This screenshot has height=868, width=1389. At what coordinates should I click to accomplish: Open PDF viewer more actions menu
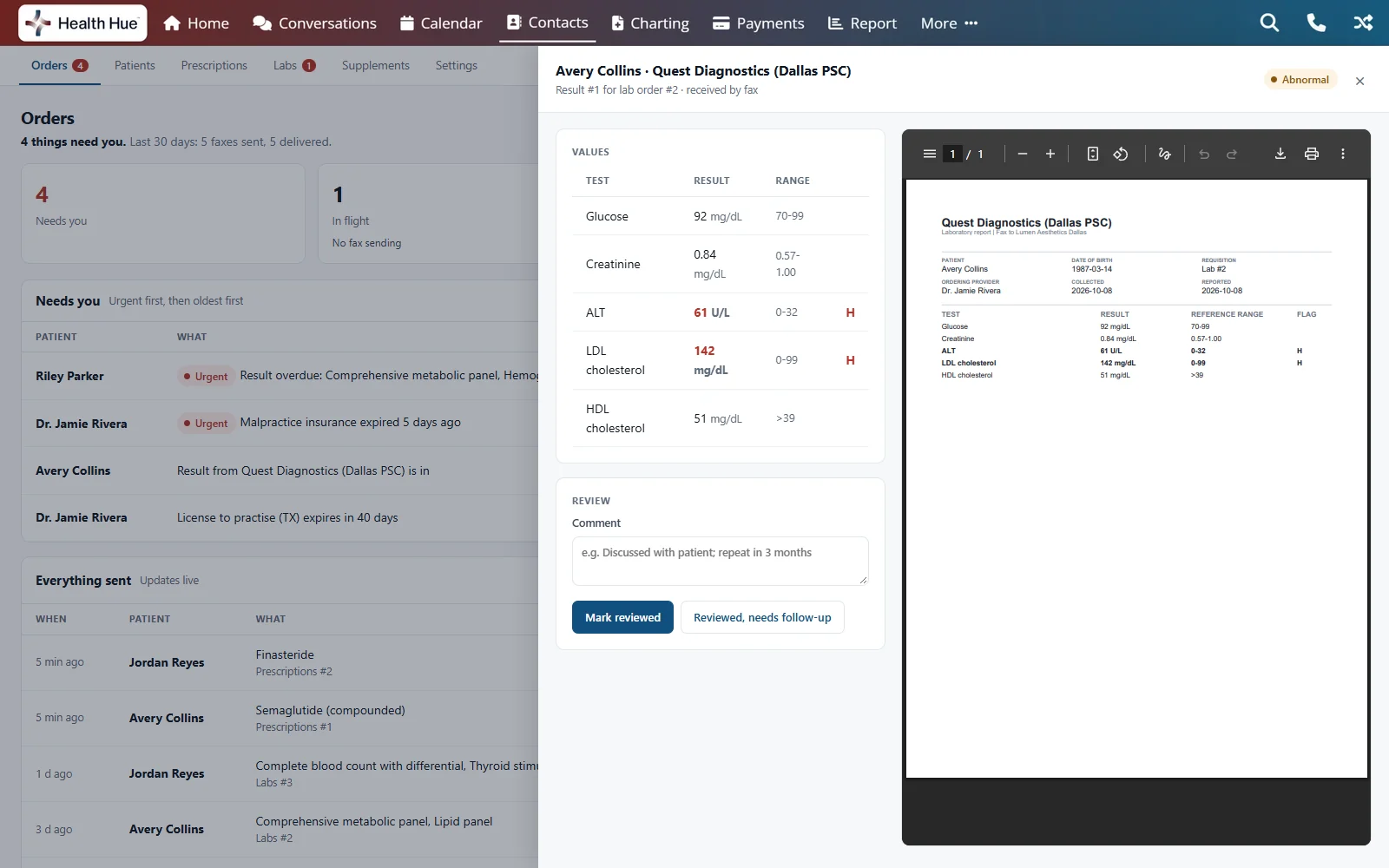(1343, 154)
